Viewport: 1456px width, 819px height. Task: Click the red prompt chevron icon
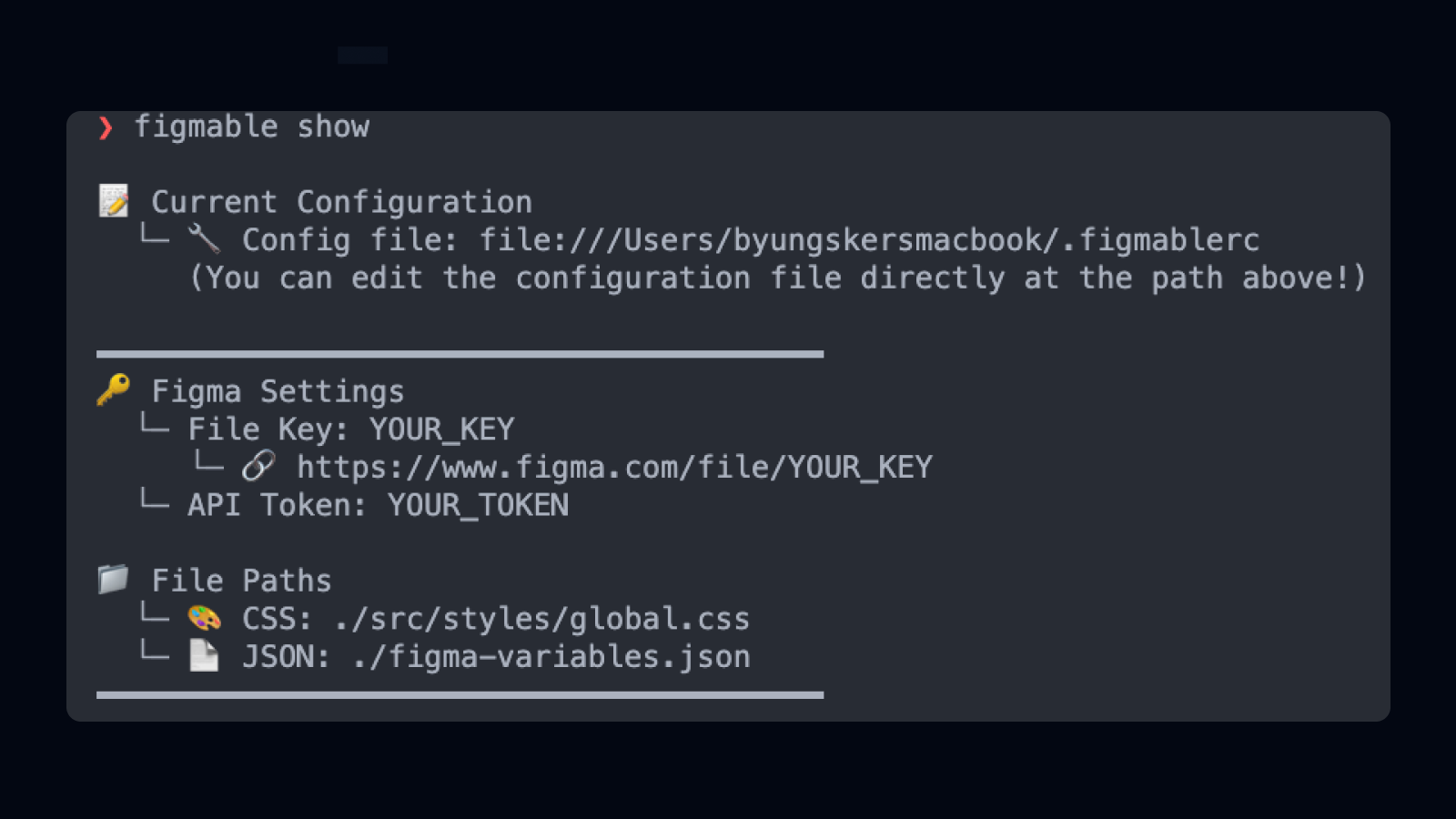(x=106, y=128)
